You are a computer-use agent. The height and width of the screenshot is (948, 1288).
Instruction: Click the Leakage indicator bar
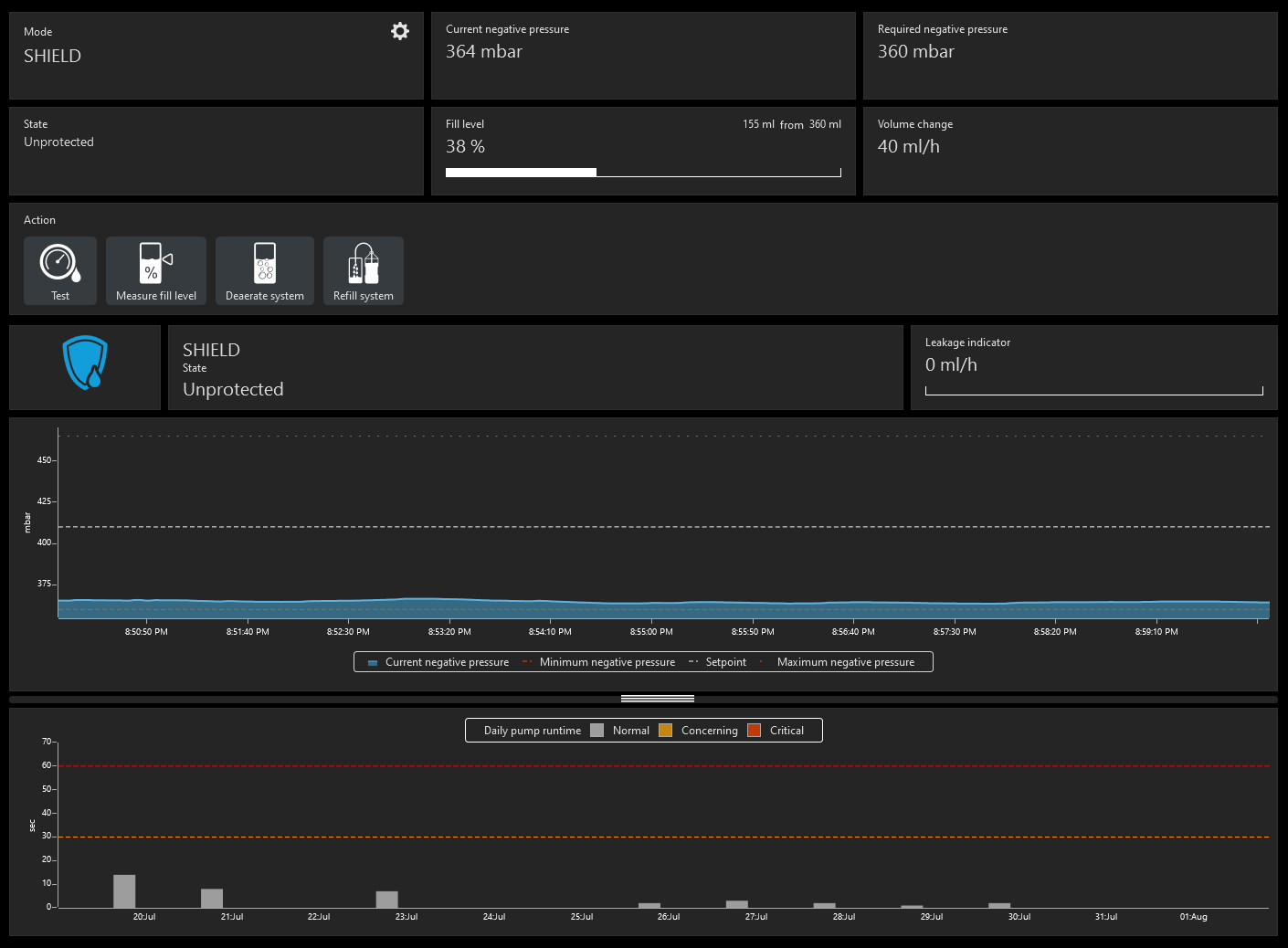click(1093, 391)
